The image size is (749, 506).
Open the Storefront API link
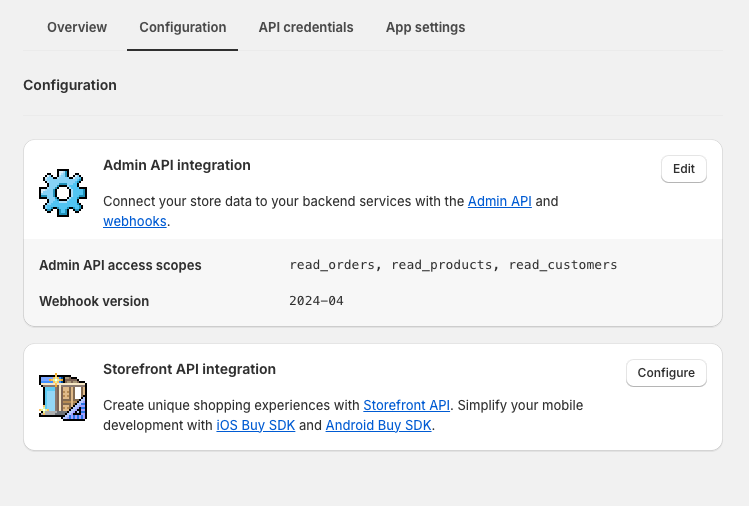tap(406, 405)
